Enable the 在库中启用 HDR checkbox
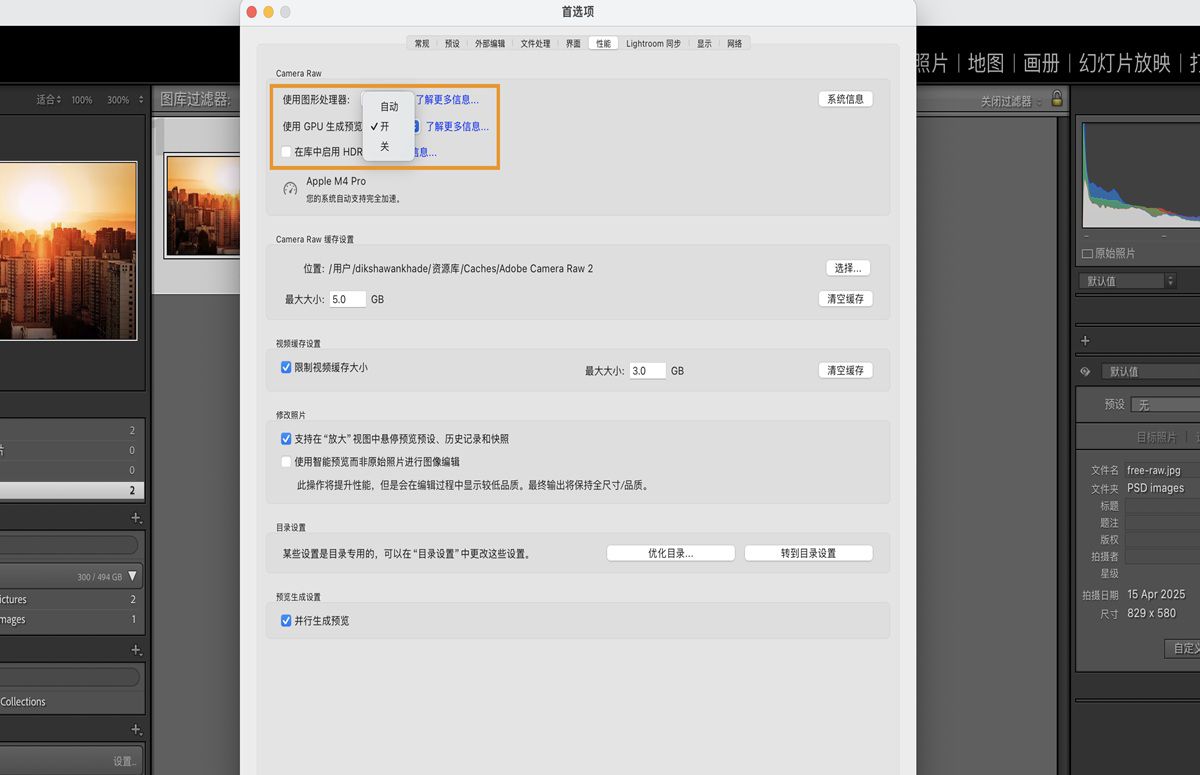1200x775 pixels. coord(287,152)
